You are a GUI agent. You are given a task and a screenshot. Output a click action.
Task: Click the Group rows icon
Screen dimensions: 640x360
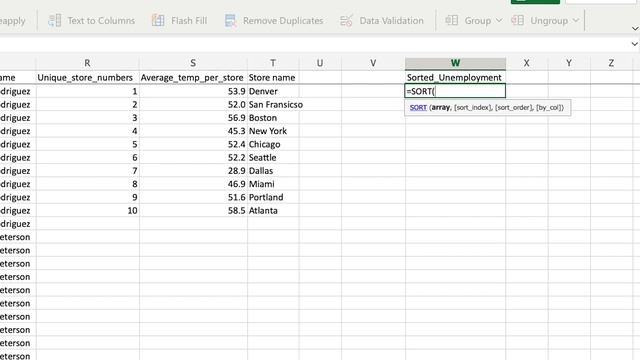coord(451,20)
